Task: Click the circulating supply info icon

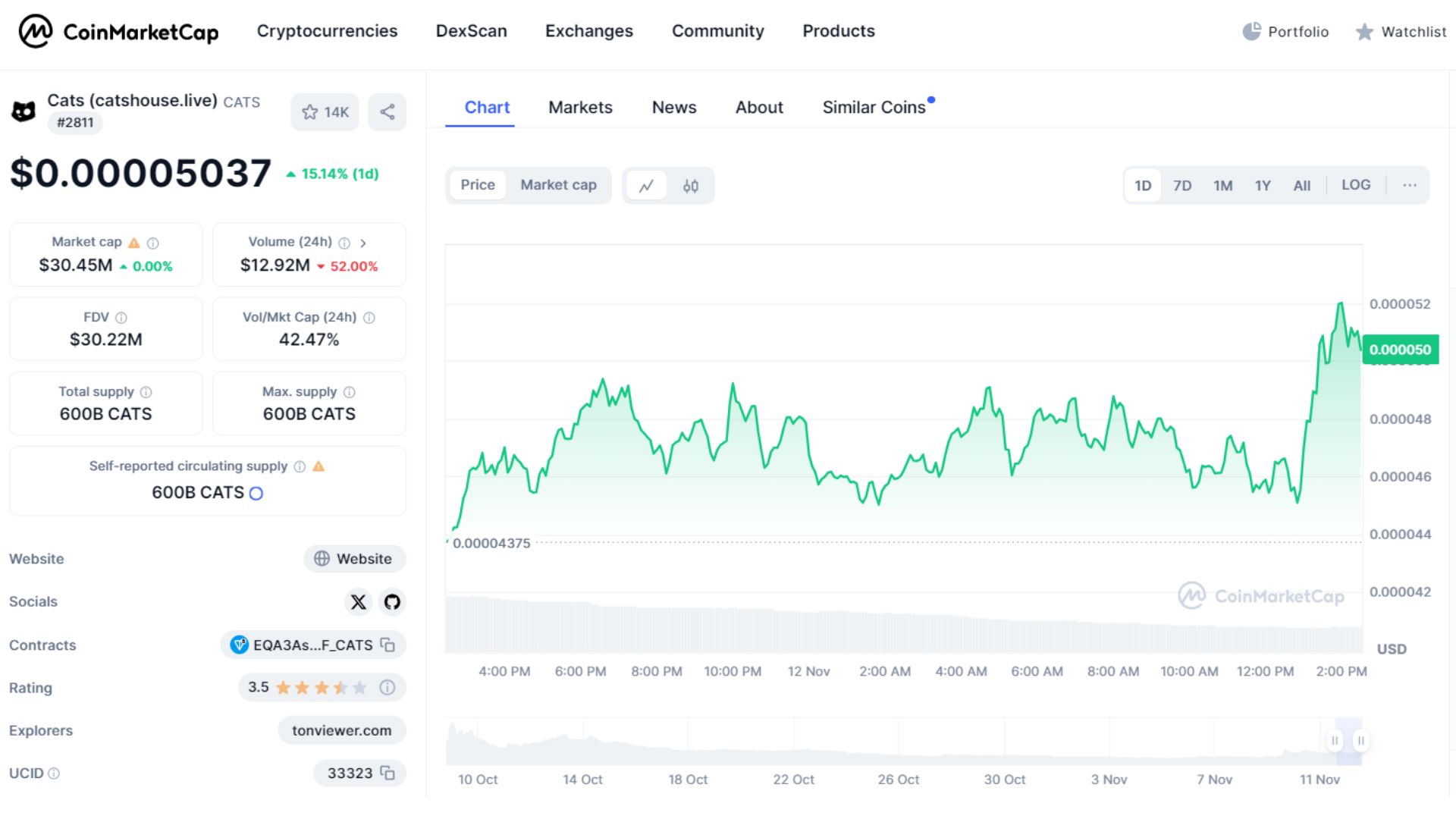Action: pyautogui.click(x=300, y=466)
